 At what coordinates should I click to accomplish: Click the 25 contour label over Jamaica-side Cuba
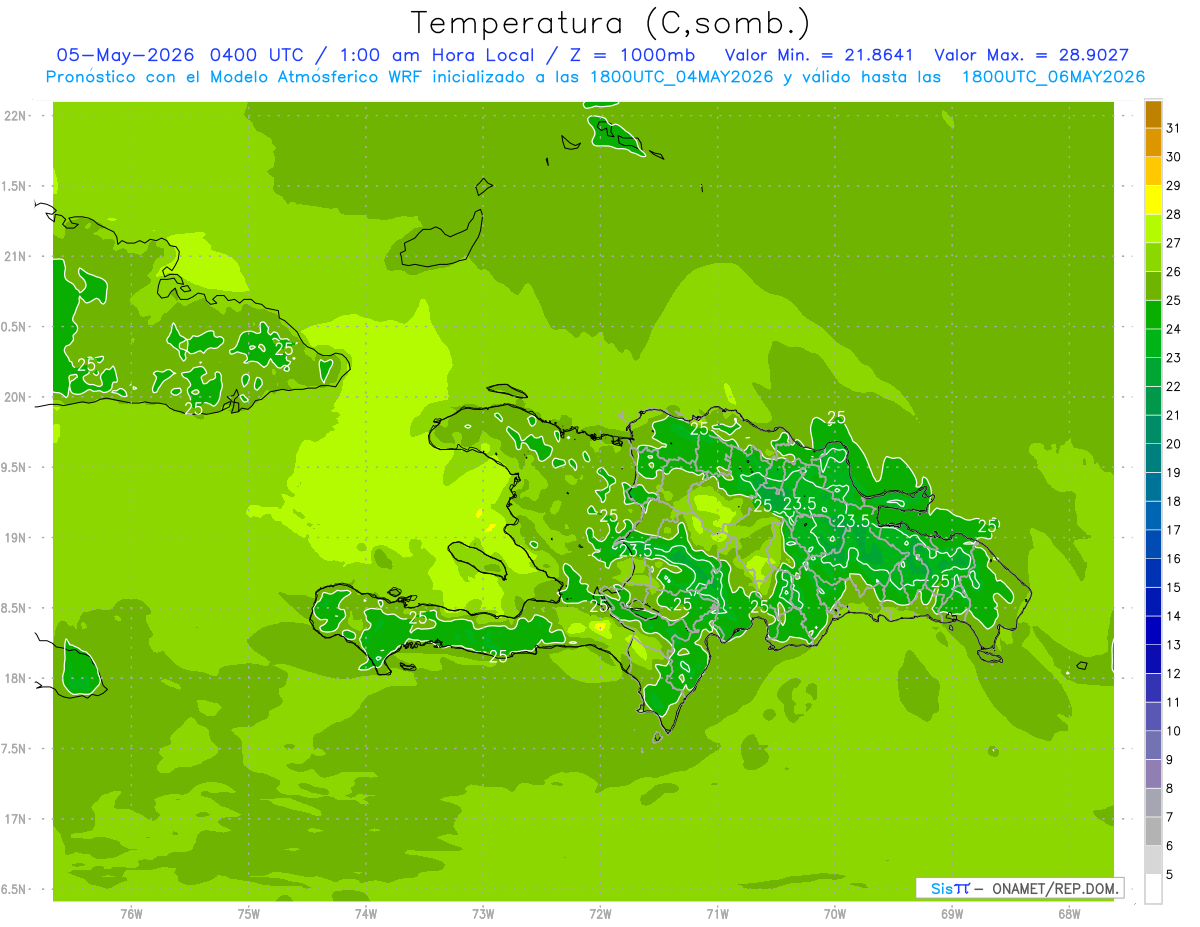click(x=194, y=409)
